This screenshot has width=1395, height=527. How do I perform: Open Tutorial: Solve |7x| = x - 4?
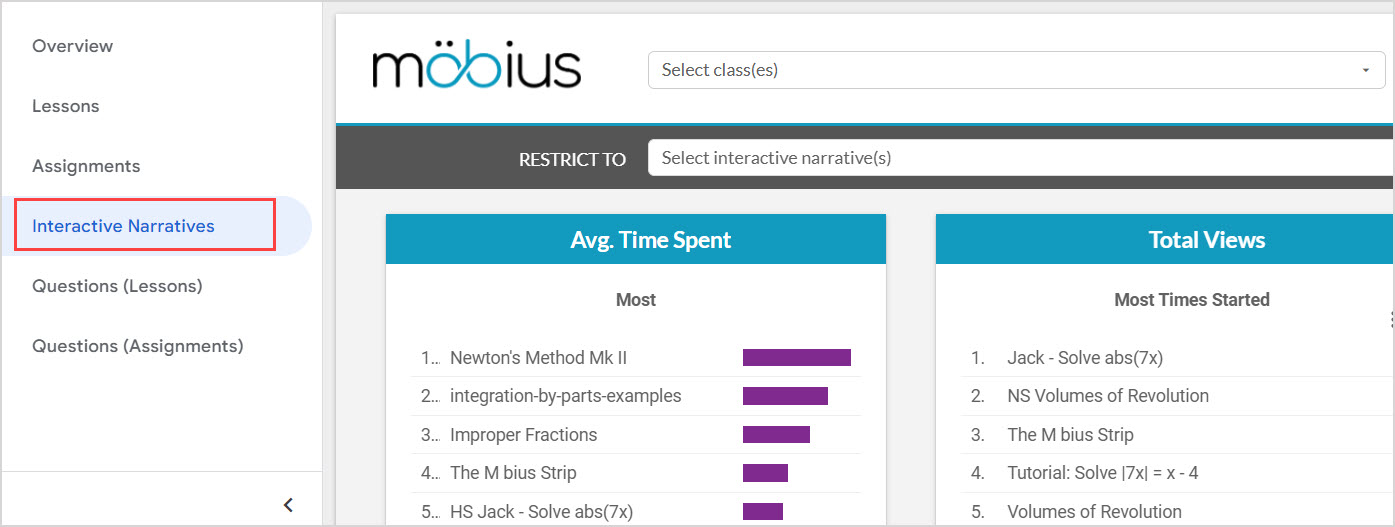pos(1102,473)
